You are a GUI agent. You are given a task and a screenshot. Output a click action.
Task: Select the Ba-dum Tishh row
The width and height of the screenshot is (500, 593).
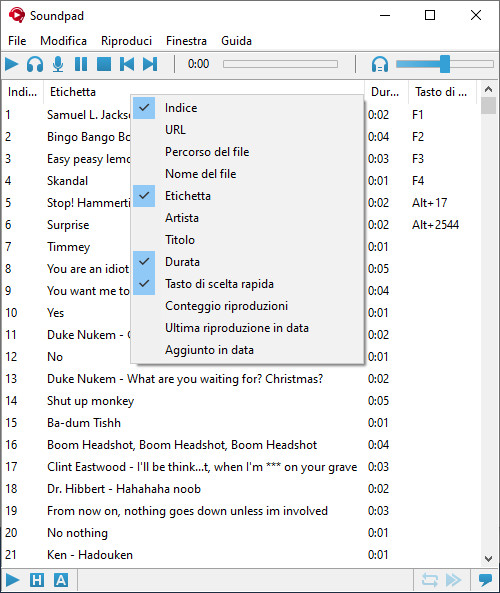tap(241, 422)
